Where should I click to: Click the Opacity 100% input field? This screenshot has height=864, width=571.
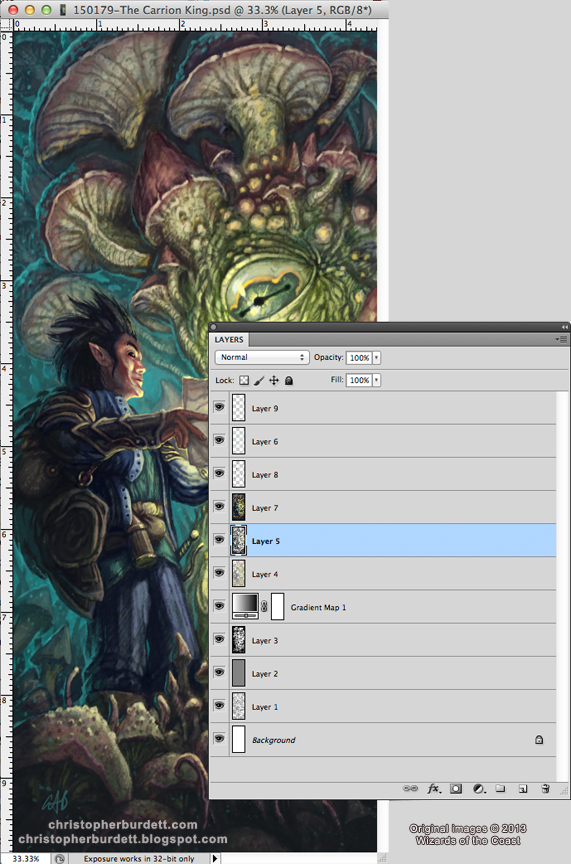click(359, 358)
